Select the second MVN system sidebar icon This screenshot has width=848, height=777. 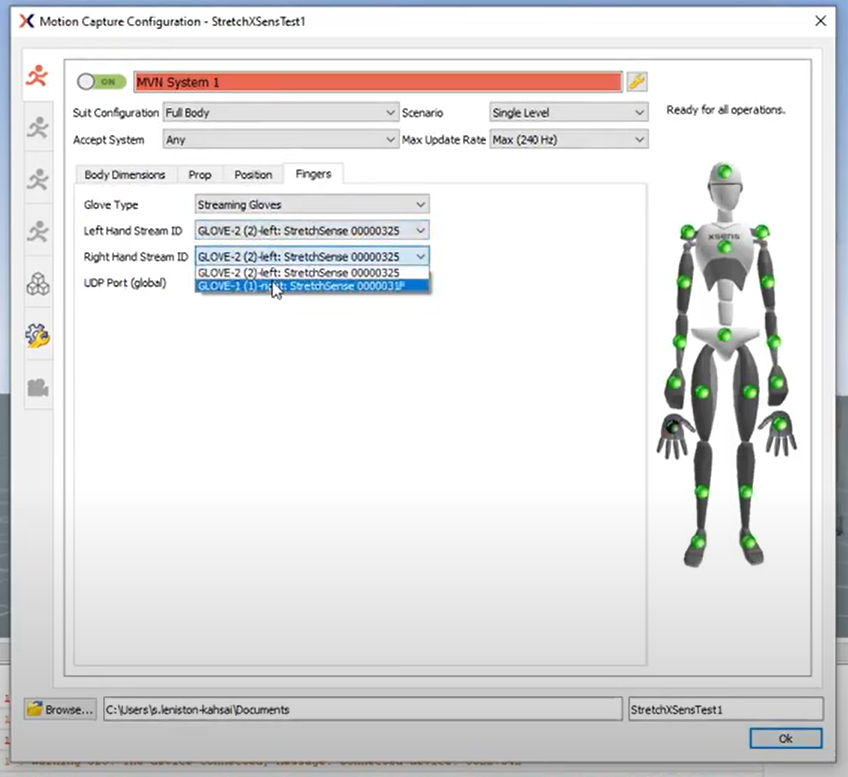click(38, 128)
